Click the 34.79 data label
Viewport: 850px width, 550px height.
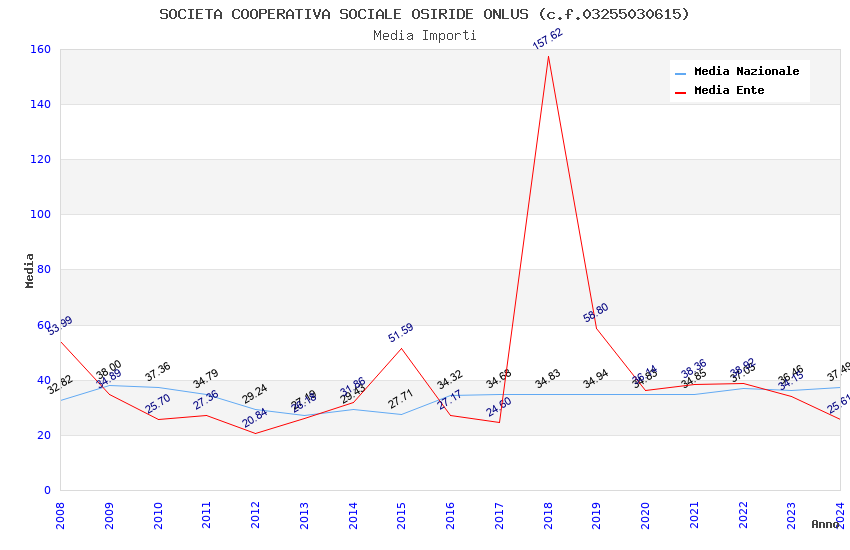point(205,379)
